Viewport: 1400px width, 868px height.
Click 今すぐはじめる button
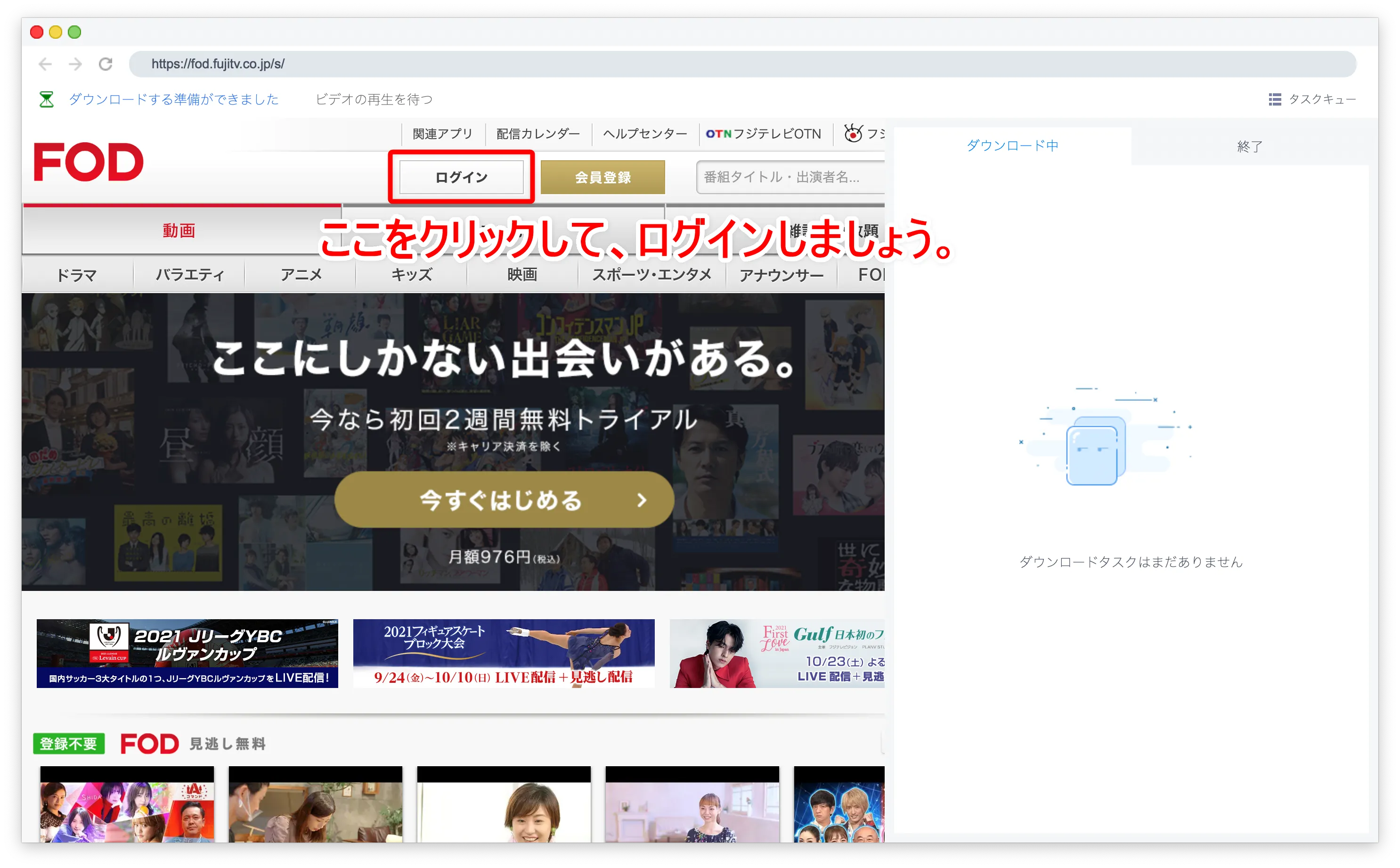[x=504, y=500]
